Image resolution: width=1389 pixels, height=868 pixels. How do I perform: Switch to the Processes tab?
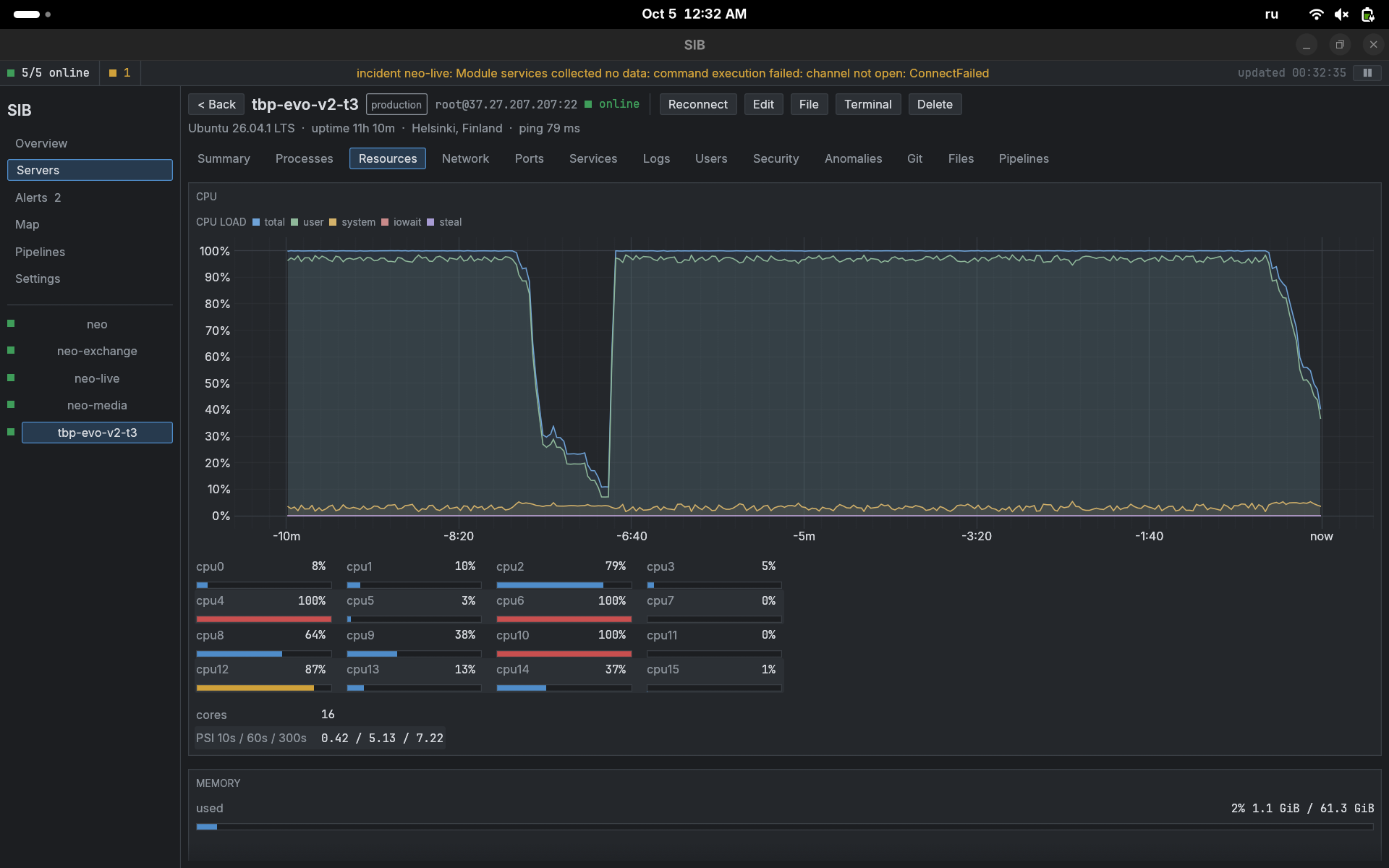click(305, 158)
